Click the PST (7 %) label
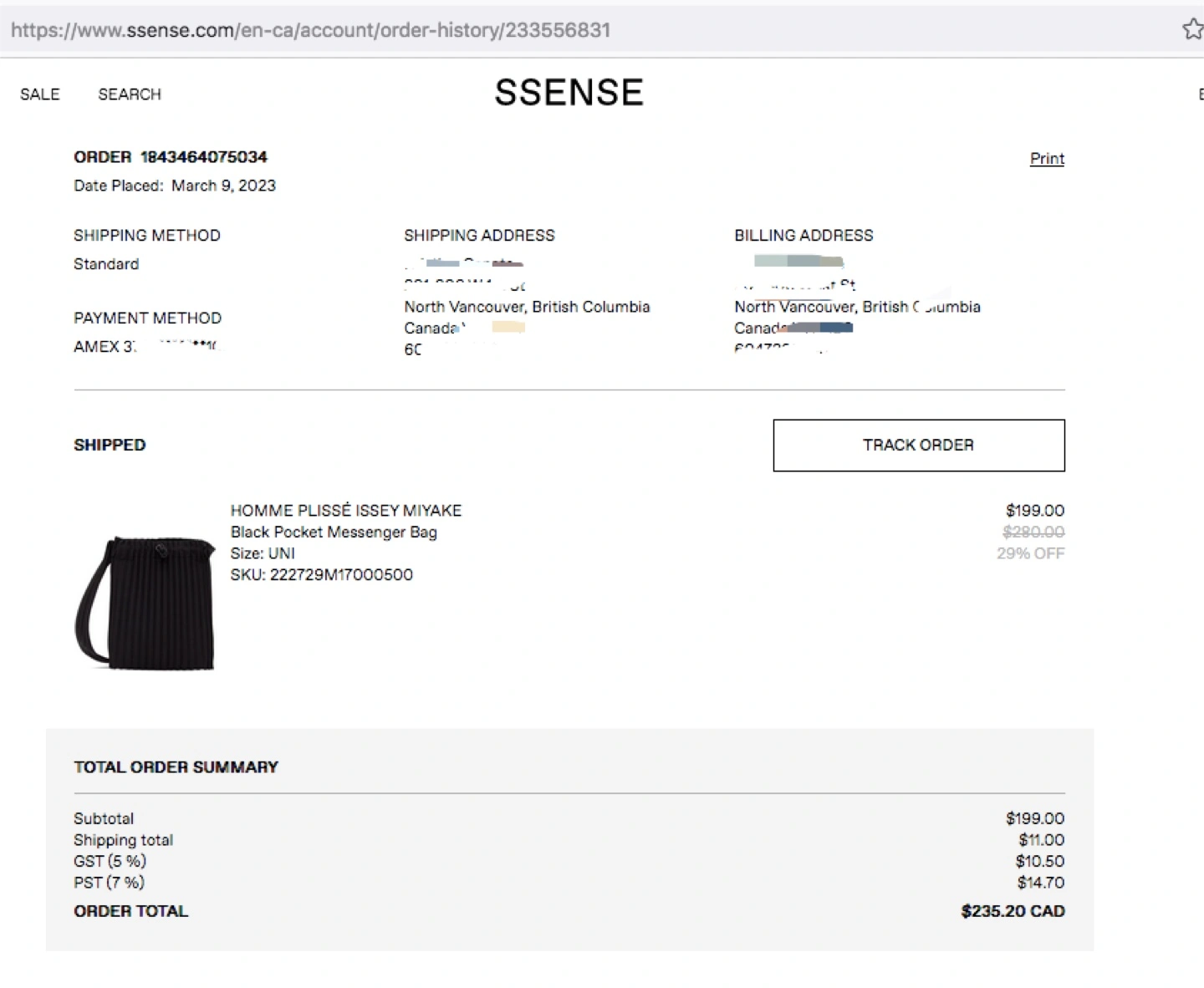Screen dimensions: 1204x988 click(109, 883)
